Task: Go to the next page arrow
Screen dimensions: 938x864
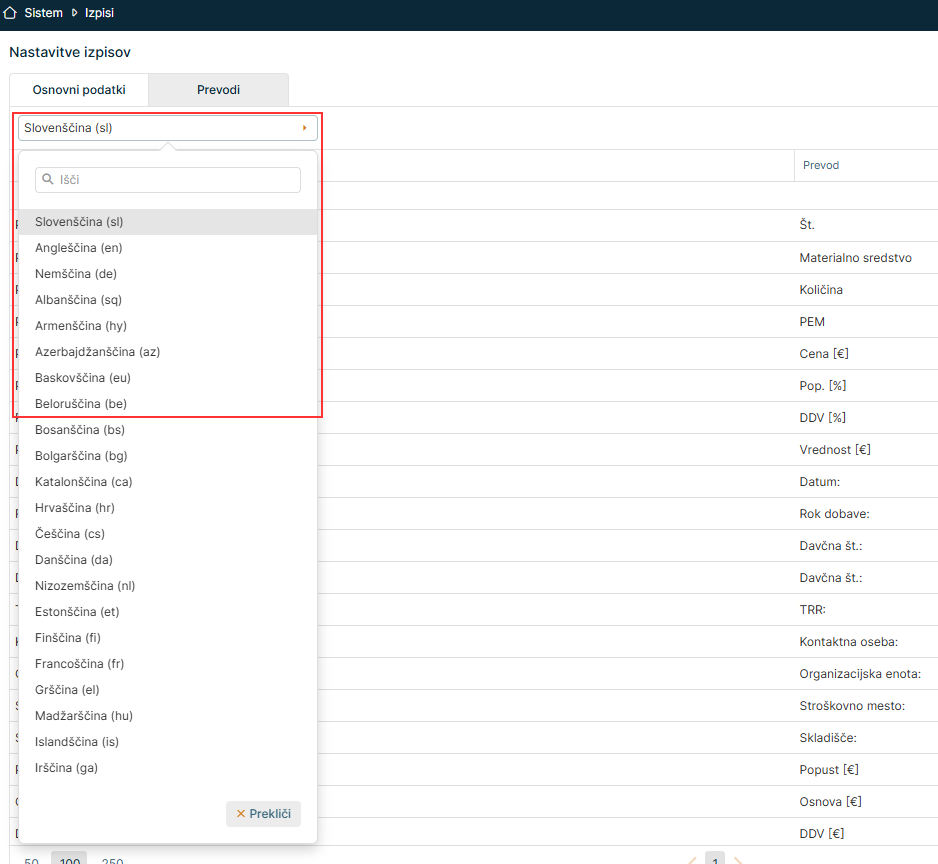Action: pos(739,860)
